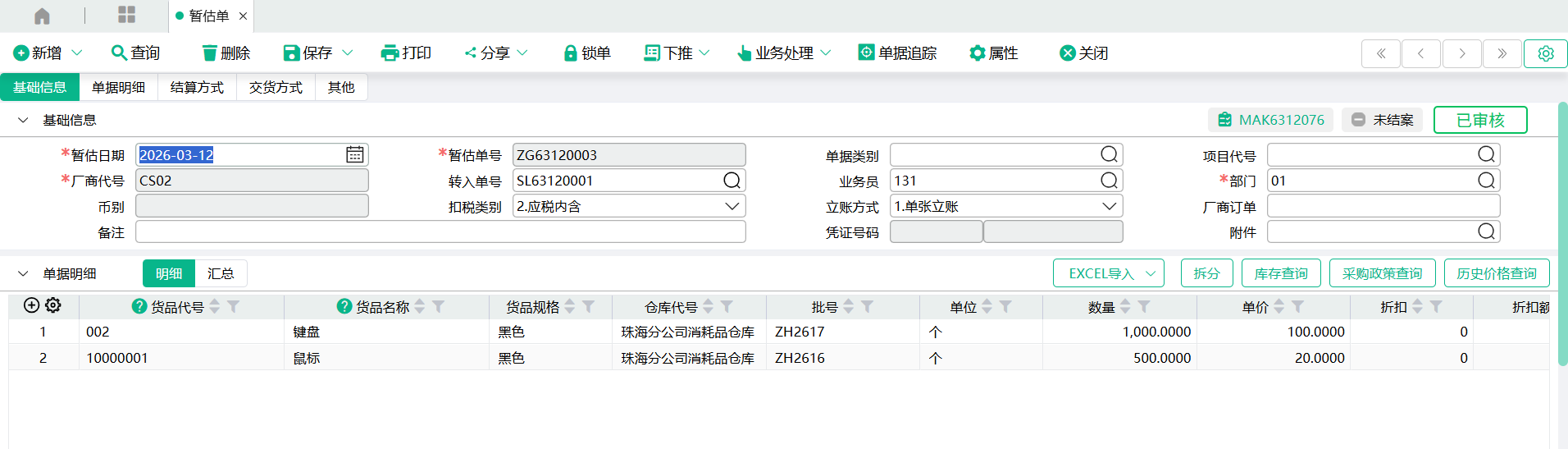The width and height of the screenshot is (1568, 449).
Task: Open the app grid icon
Action: click(x=126, y=15)
